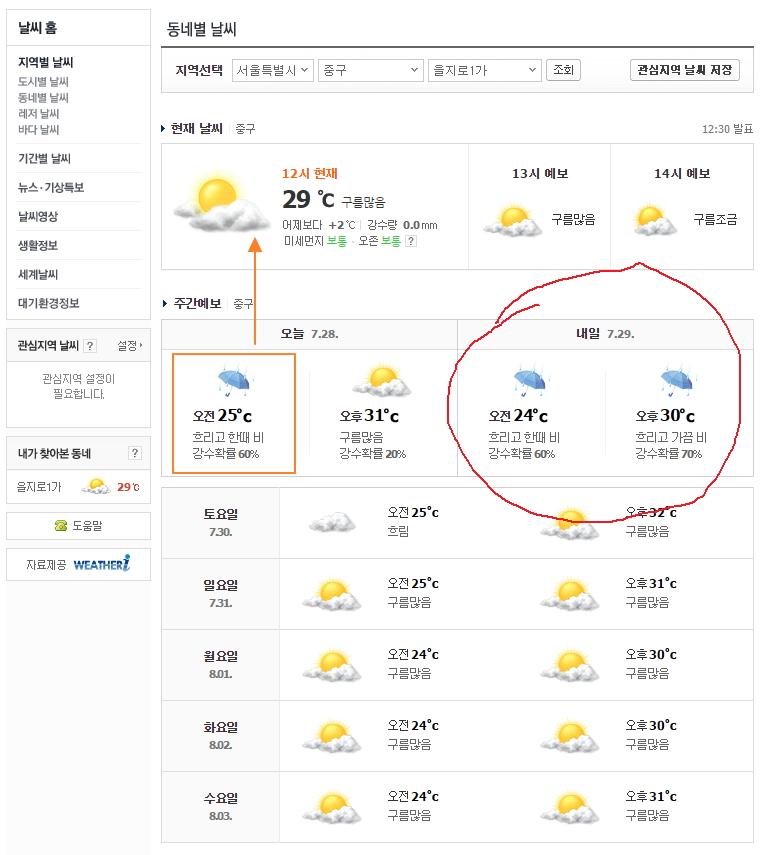
Task: Expand the 을지로1가 neighborhood dropdown
Action: pyautogui.click(x=483, y=70)
